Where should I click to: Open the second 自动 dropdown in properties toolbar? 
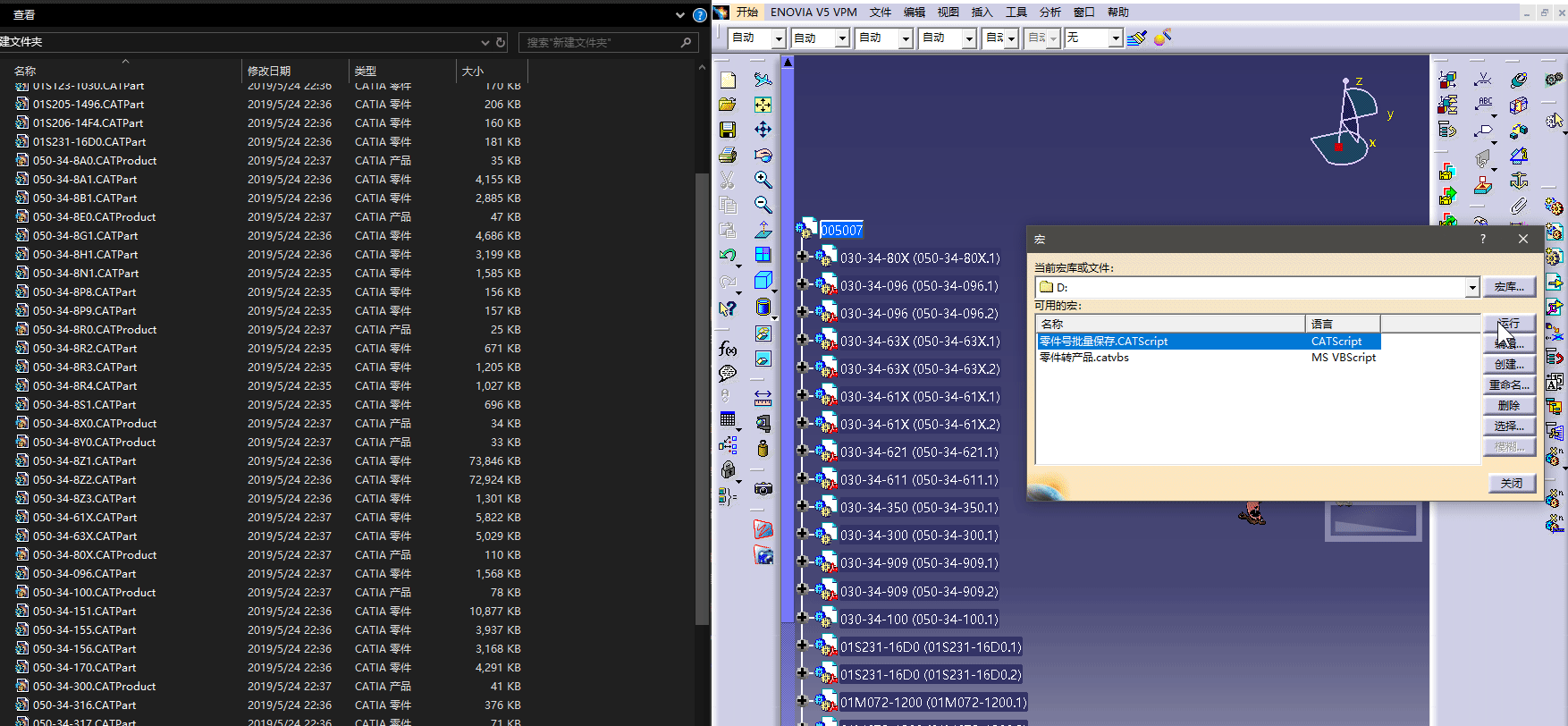click(842, 38)
